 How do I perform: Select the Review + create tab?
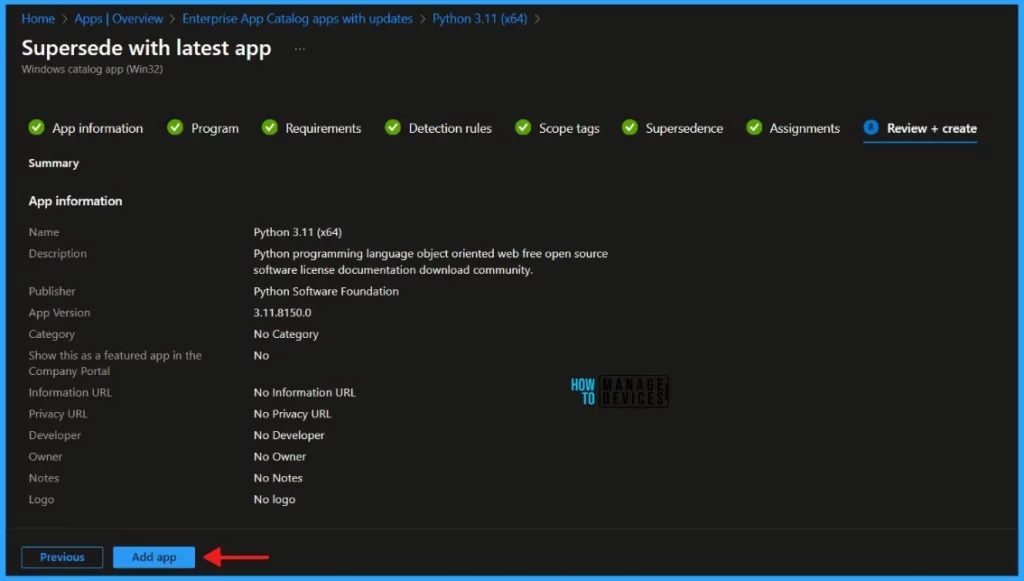(x=931, y=129)
